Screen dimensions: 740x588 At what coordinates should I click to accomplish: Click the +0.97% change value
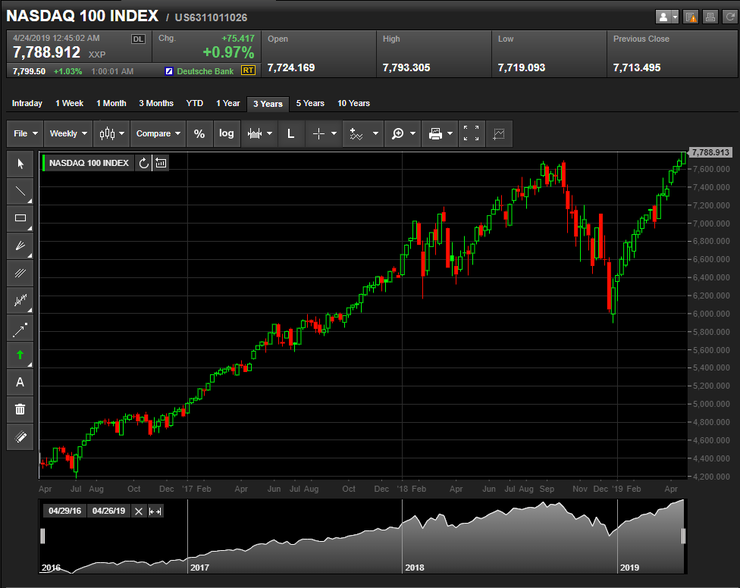click(x=228, y=52)
